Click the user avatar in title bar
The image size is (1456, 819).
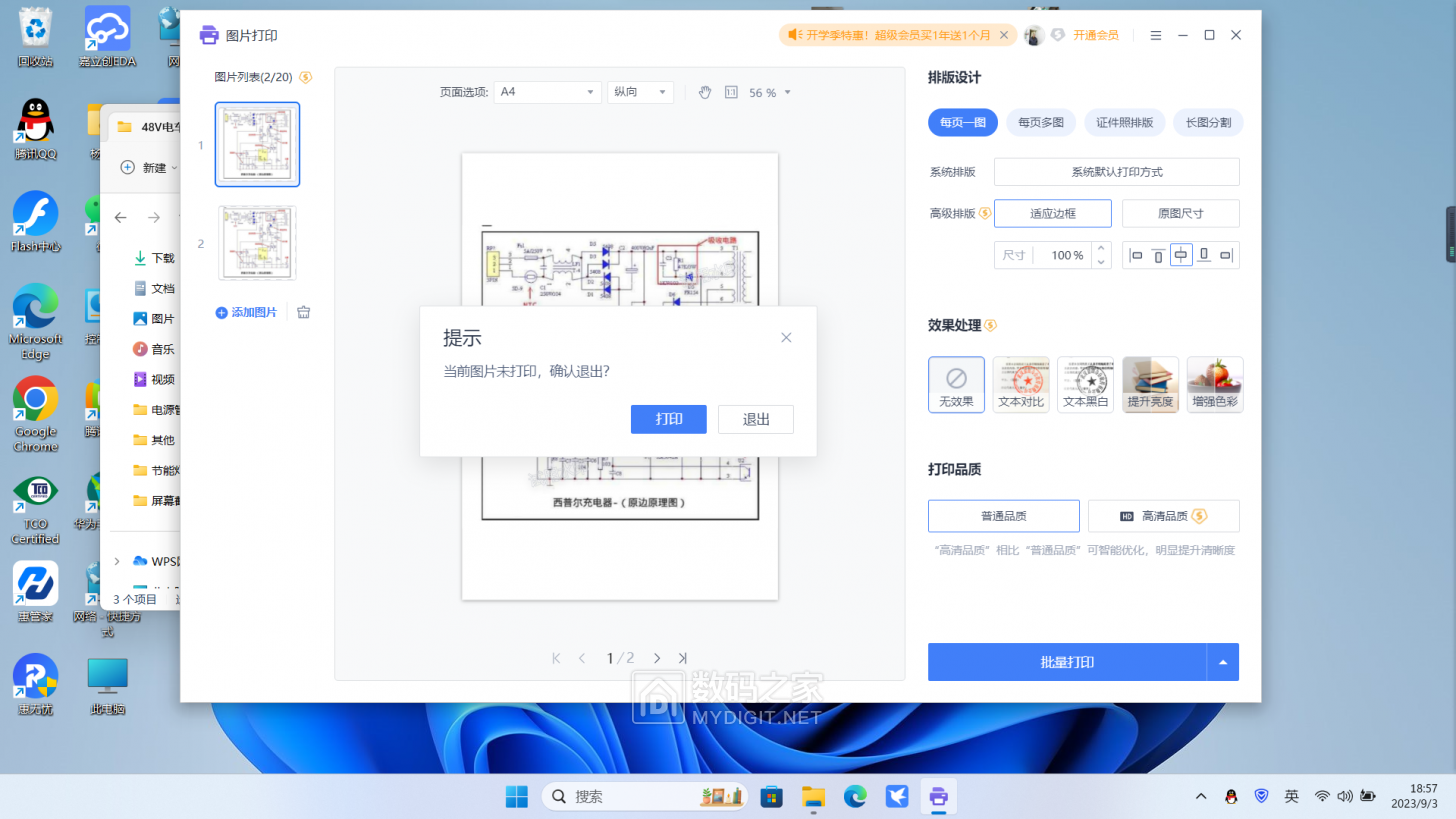(x=1035, y=35)
